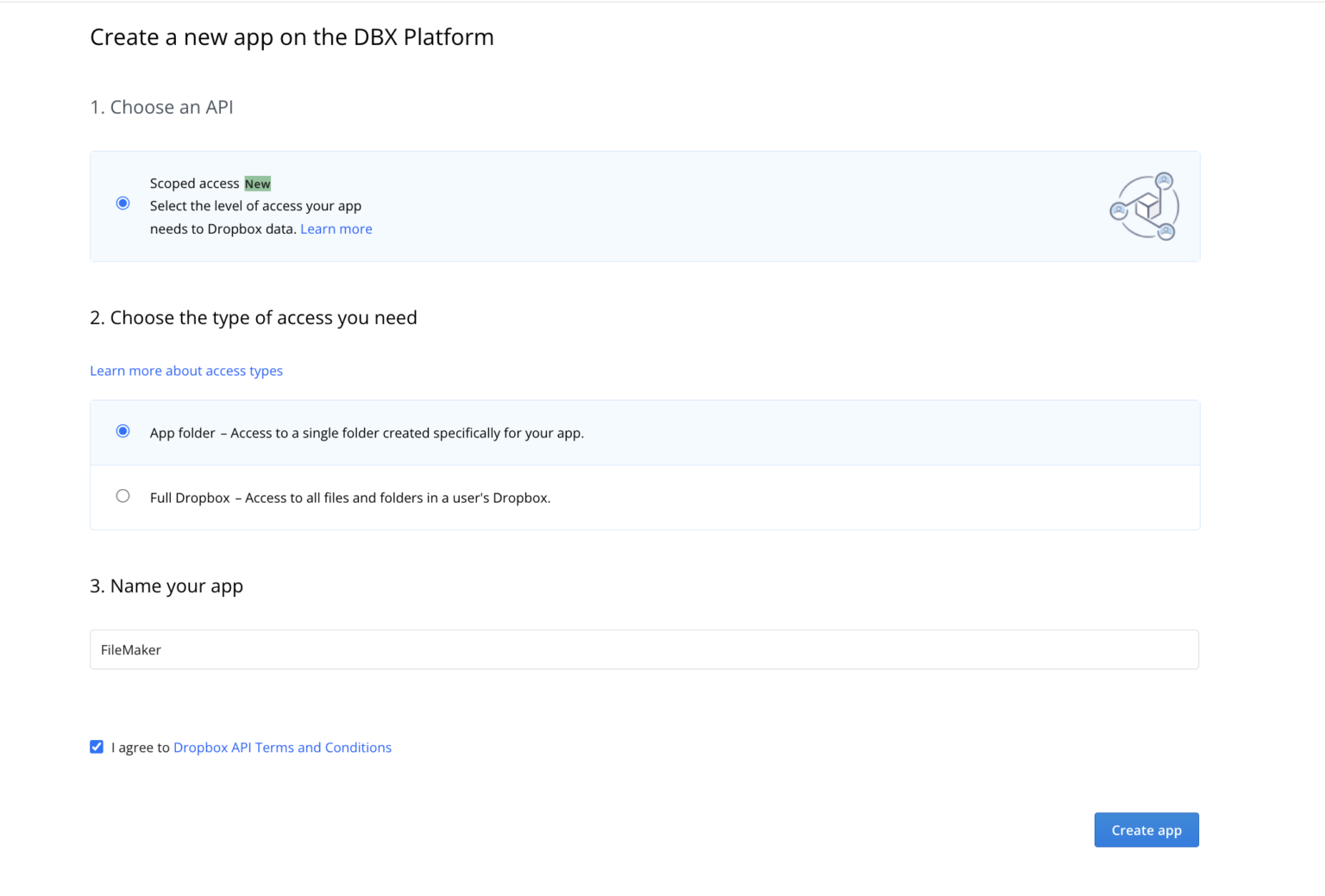Click the Choose an API section heading

coord(161,107)
